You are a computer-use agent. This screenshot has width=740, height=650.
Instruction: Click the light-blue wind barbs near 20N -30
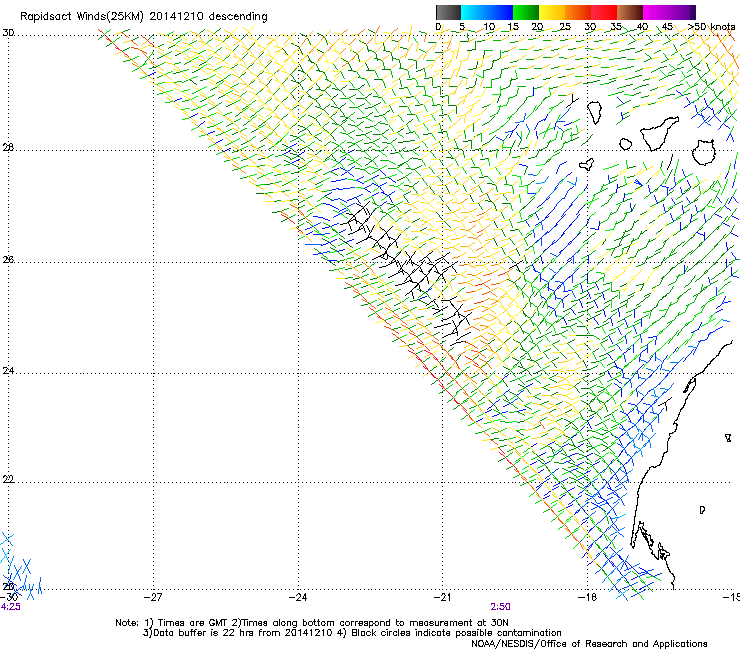(19, 564)
